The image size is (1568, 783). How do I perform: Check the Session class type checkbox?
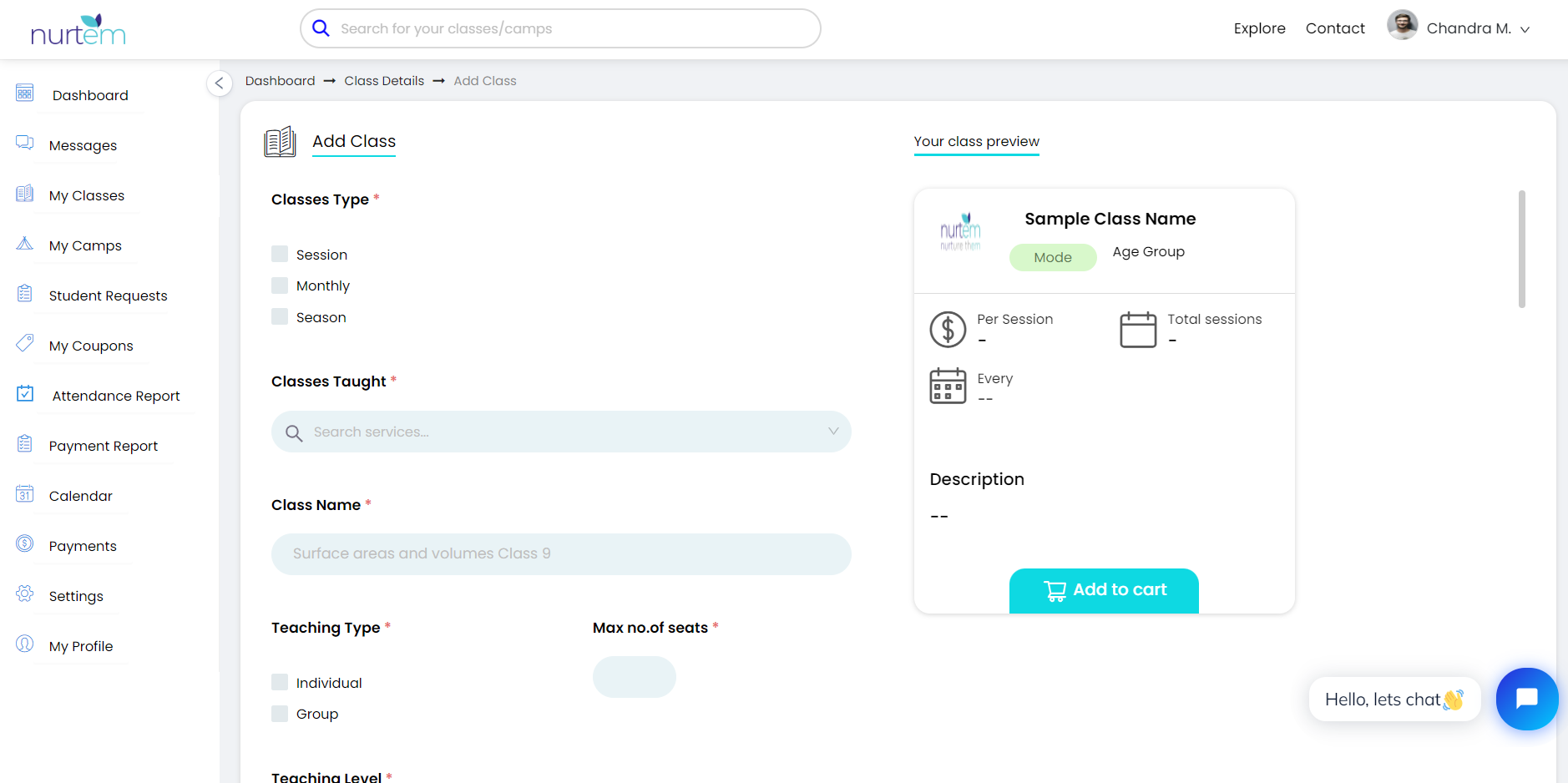[279, 253]
